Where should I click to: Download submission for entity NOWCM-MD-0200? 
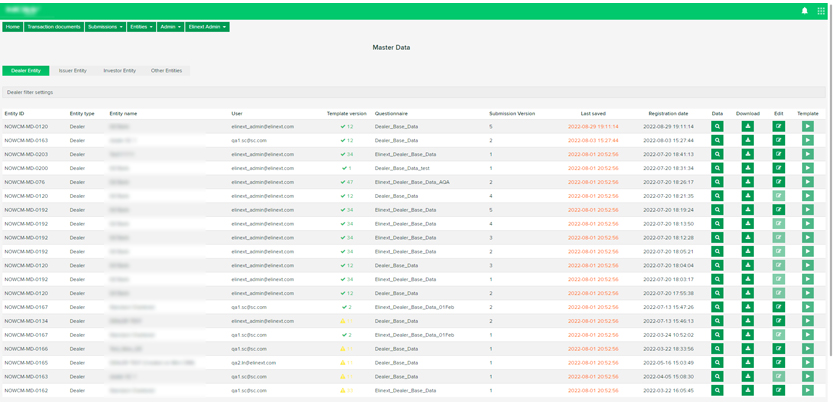tap(747, 168)
